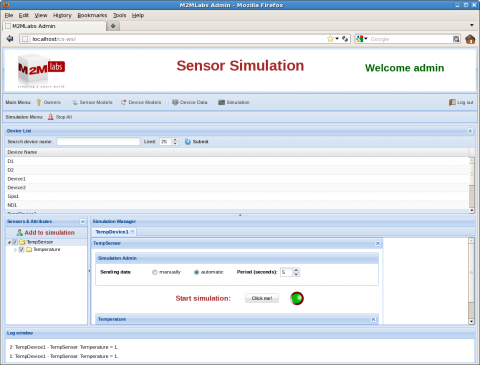Log out of the admin session
Screen dimensions: 480x365
point(461,102)
